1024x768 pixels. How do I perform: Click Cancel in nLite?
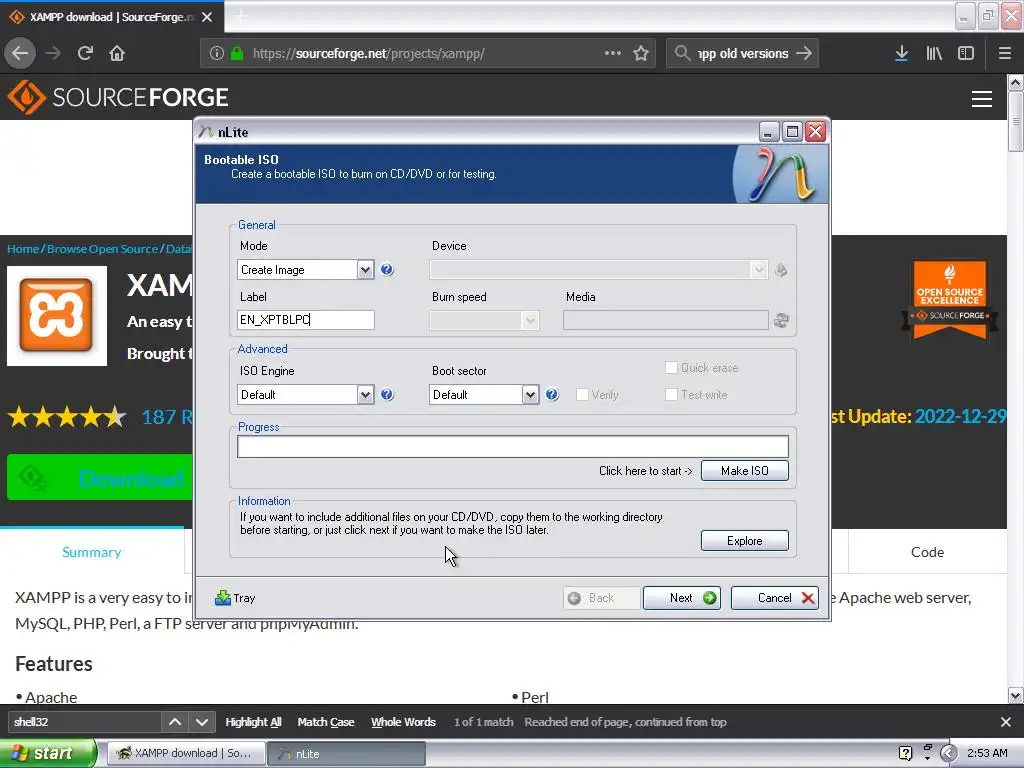coord(775,598)
